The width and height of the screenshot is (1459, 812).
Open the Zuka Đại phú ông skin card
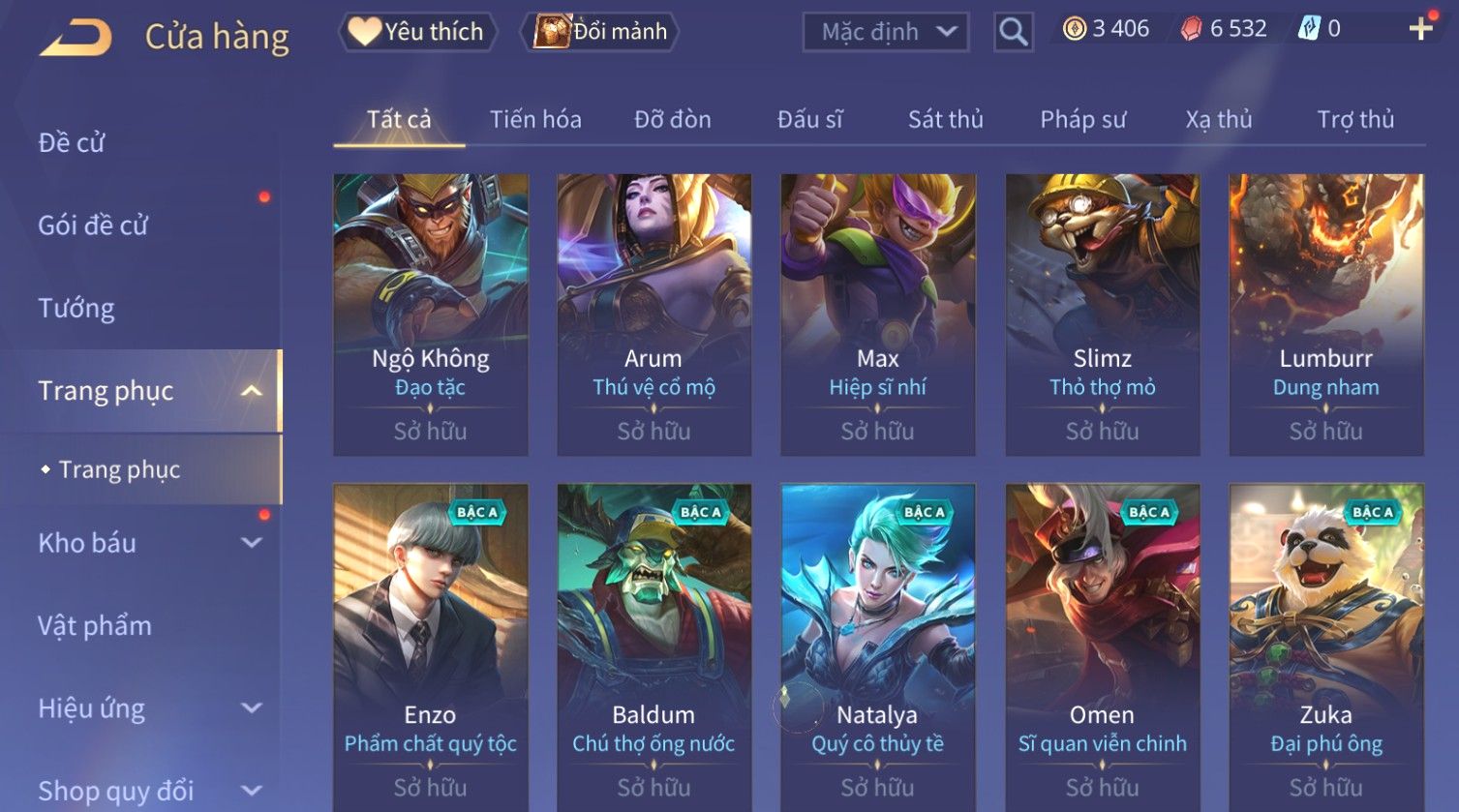pyautogui.click(x=1325, y=647)
